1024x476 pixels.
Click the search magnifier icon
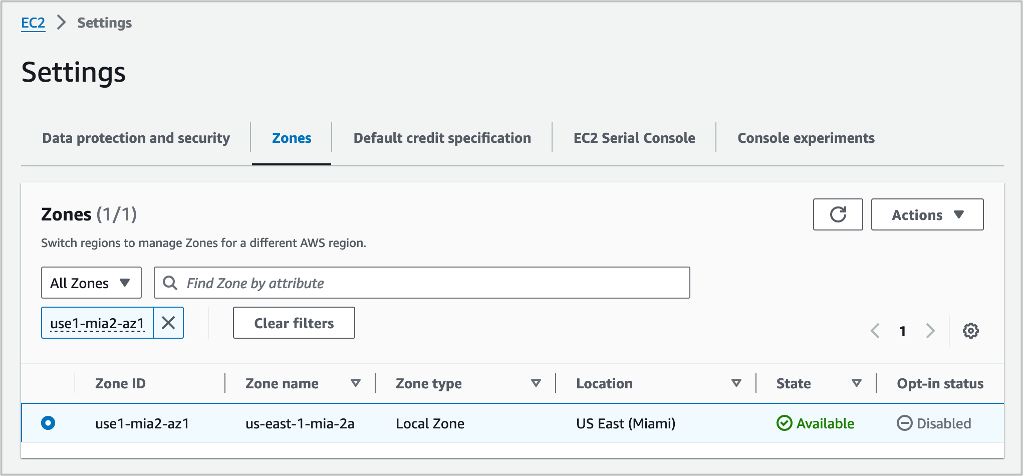click(171, 283)
